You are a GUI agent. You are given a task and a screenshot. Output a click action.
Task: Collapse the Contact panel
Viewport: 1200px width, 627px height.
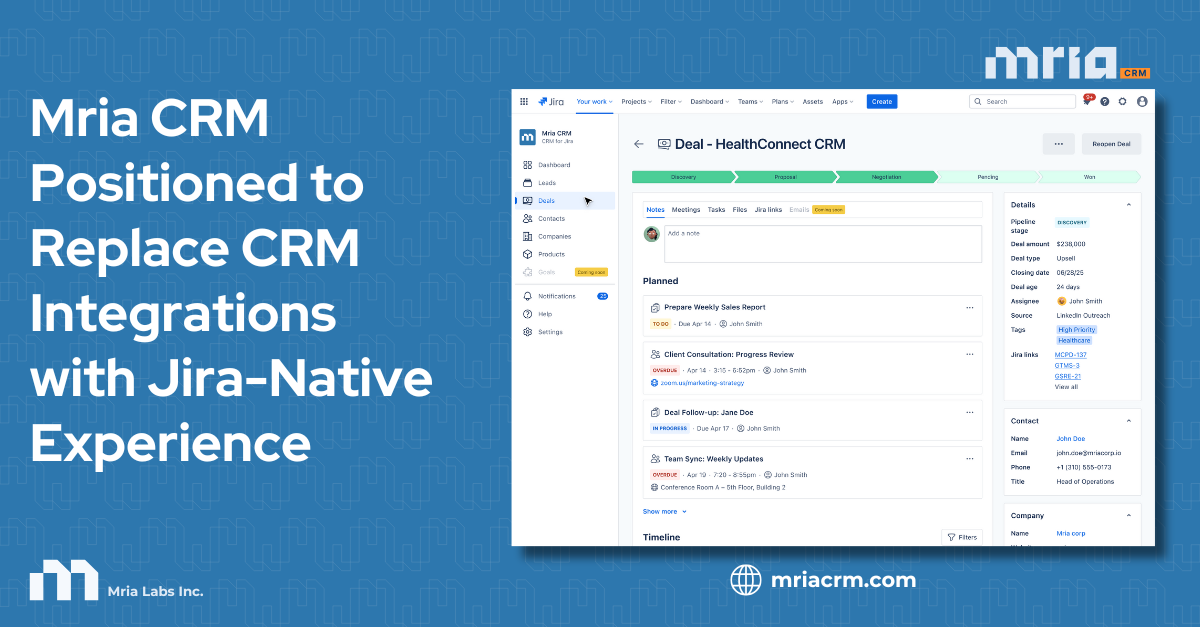point(1129,421)
